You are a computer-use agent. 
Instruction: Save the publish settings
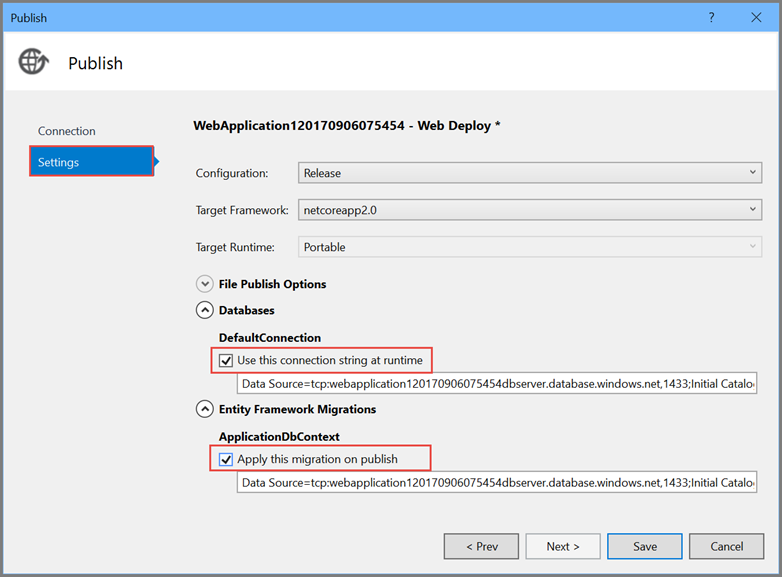645,546
